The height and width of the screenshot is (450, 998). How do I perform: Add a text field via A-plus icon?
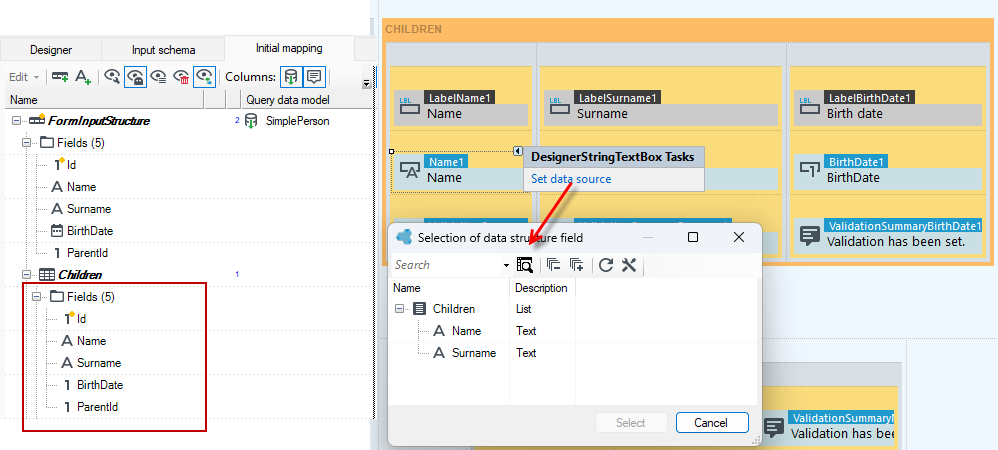(83, 77)
